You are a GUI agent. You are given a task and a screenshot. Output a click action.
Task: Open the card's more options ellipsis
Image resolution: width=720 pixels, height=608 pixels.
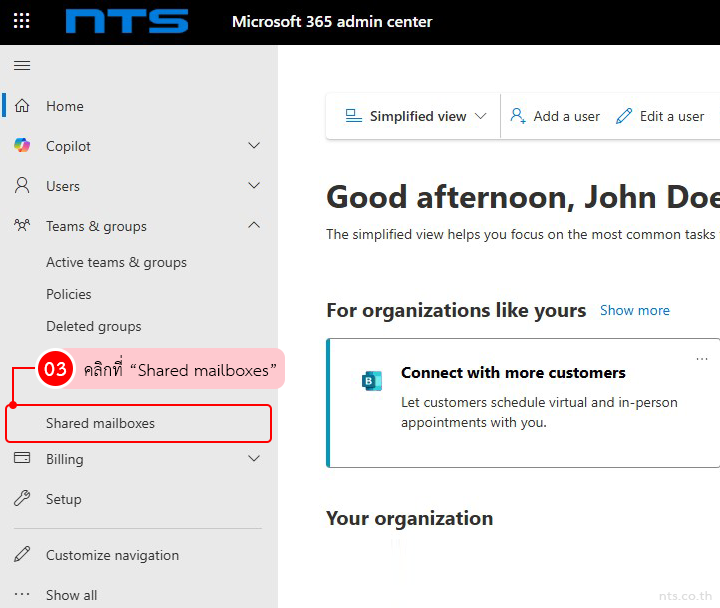tap(702, 359)
